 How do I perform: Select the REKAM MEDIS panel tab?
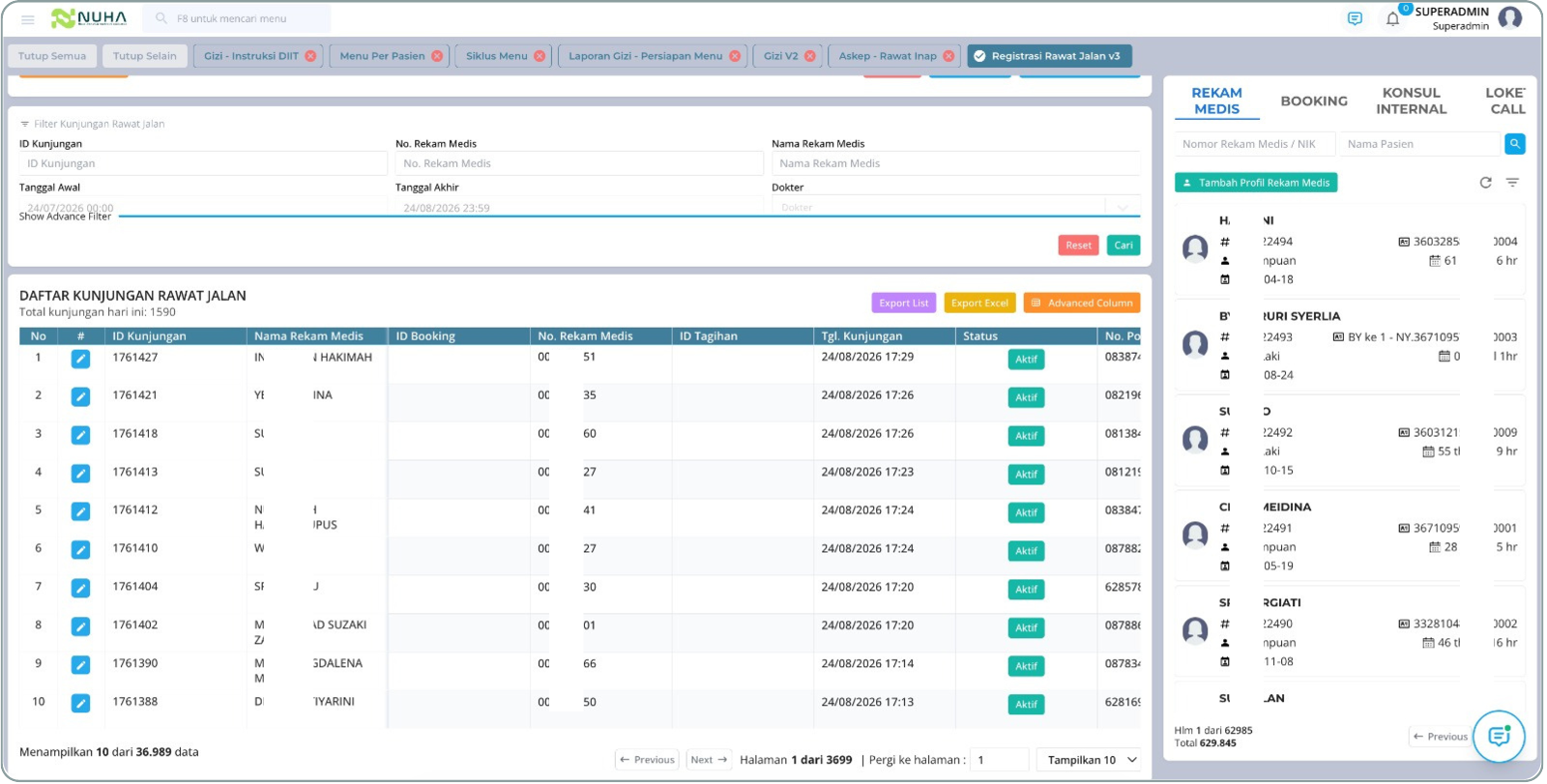[x=1216, y=101]
